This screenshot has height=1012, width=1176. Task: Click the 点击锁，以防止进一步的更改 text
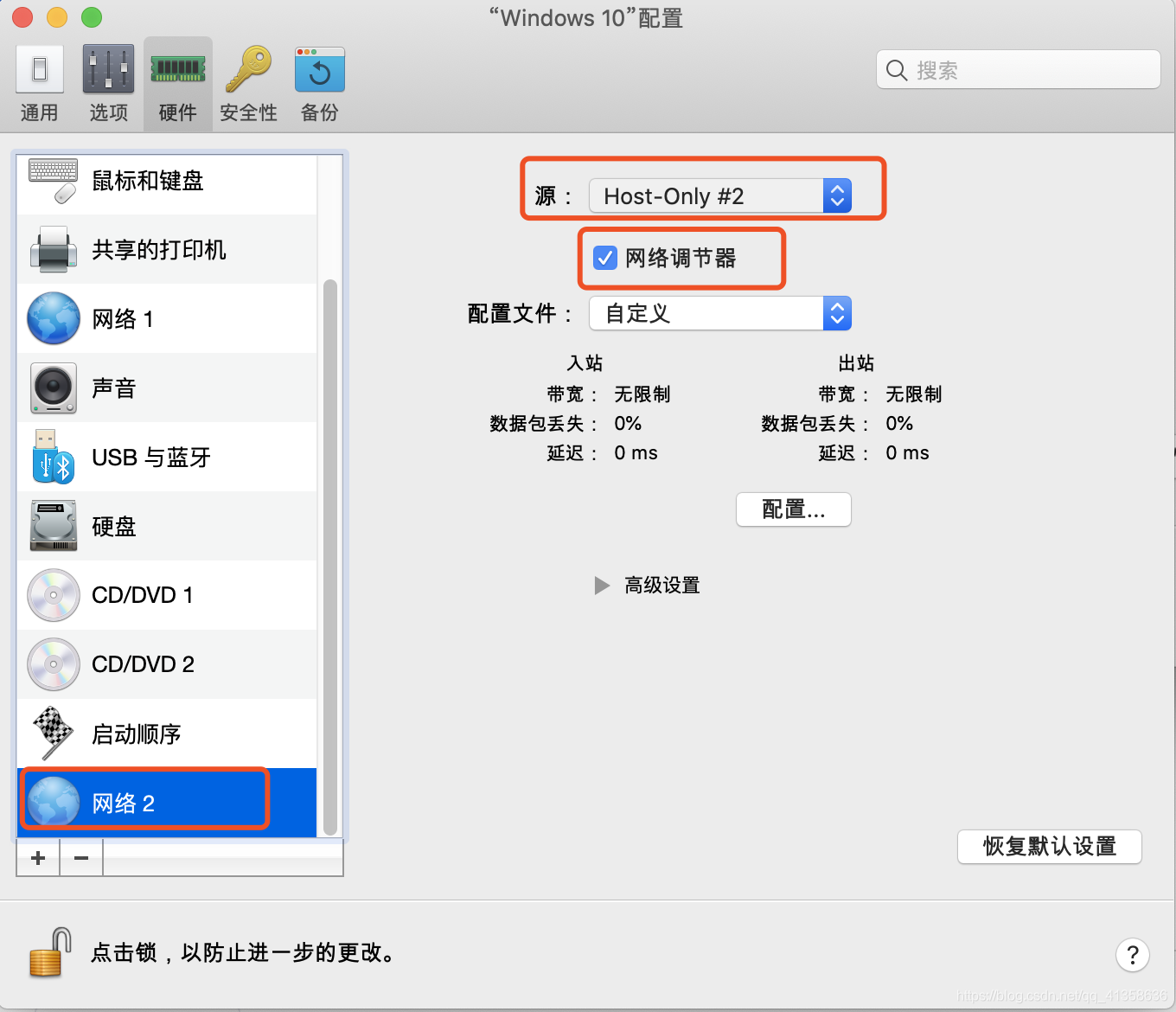[x=244, y=952]
